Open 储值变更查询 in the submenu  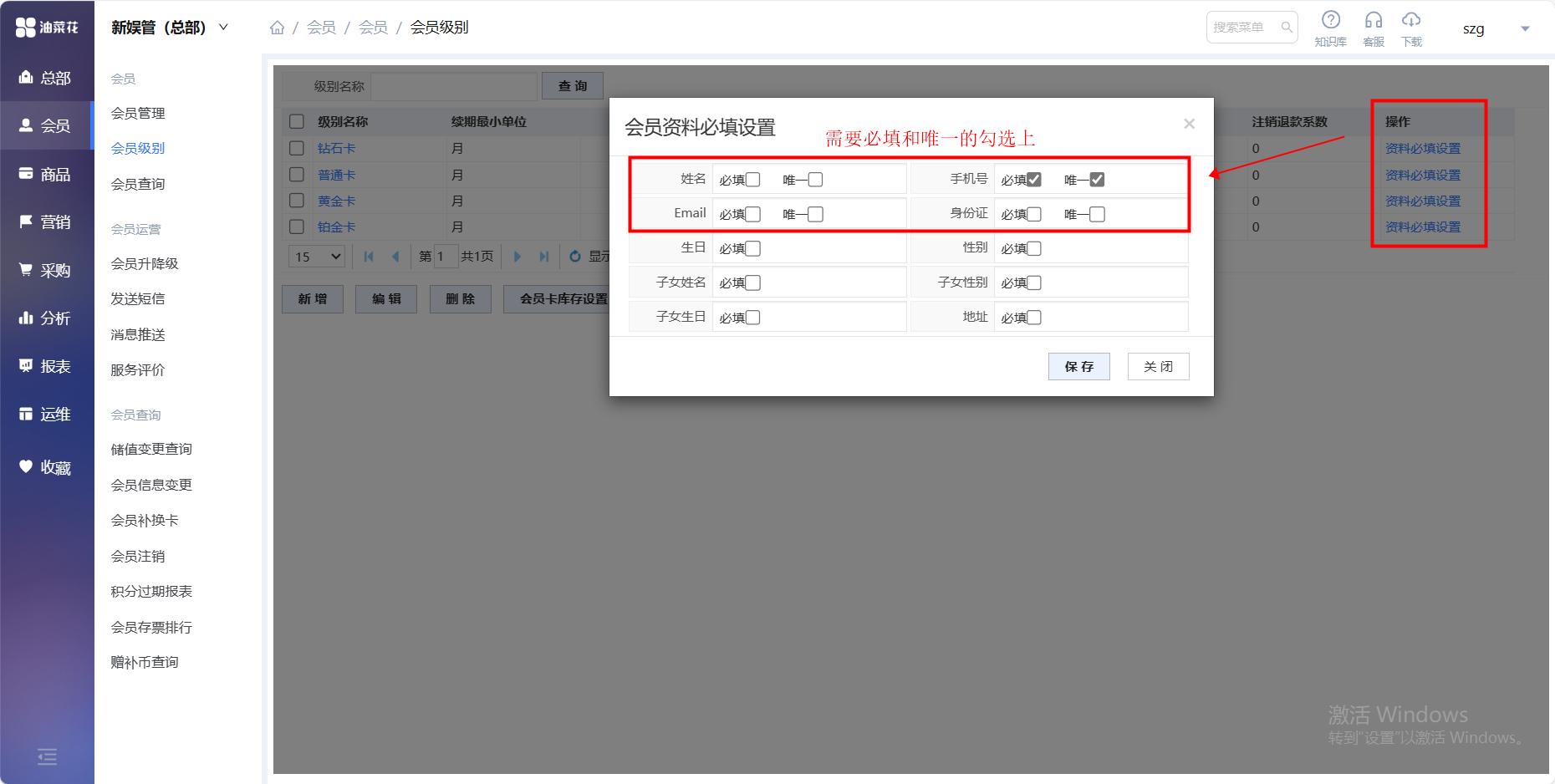tap(151, 449)
